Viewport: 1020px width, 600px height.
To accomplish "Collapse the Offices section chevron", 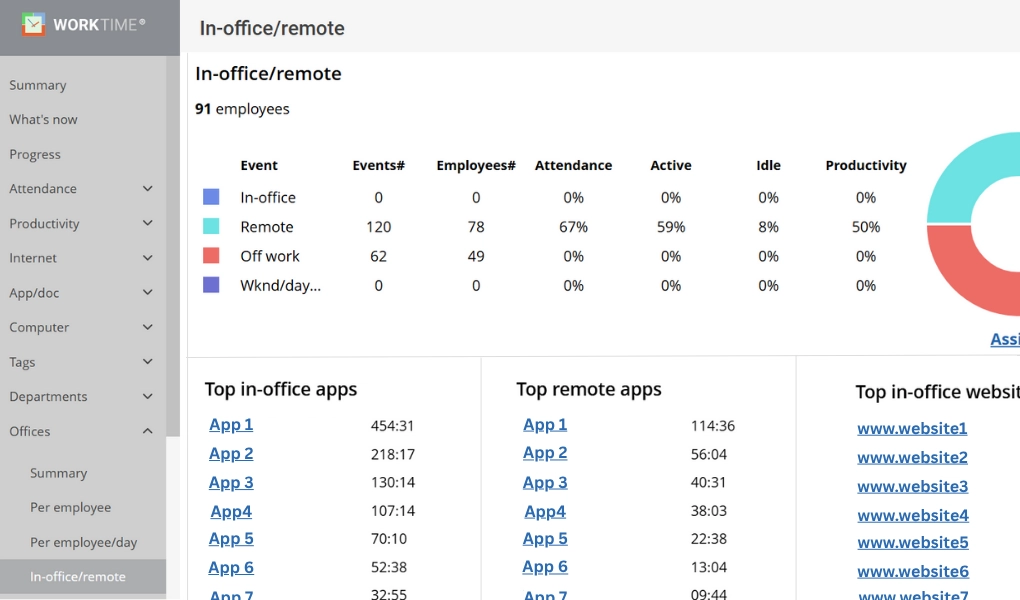I will [148, 431].
